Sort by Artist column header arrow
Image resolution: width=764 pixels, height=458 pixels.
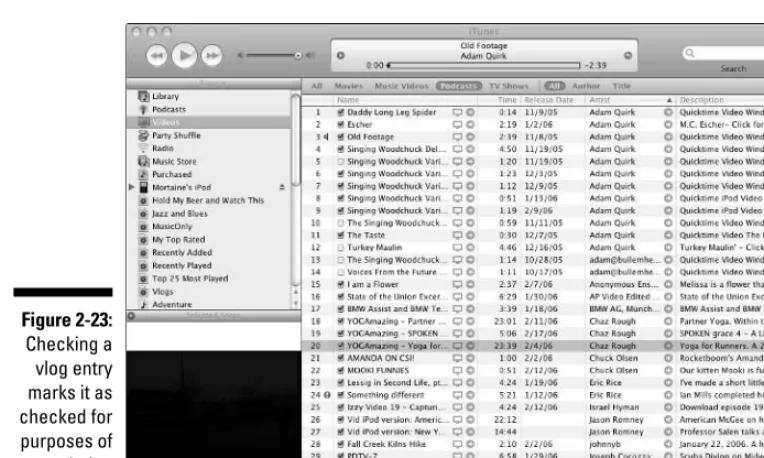(x=669, y=100)
